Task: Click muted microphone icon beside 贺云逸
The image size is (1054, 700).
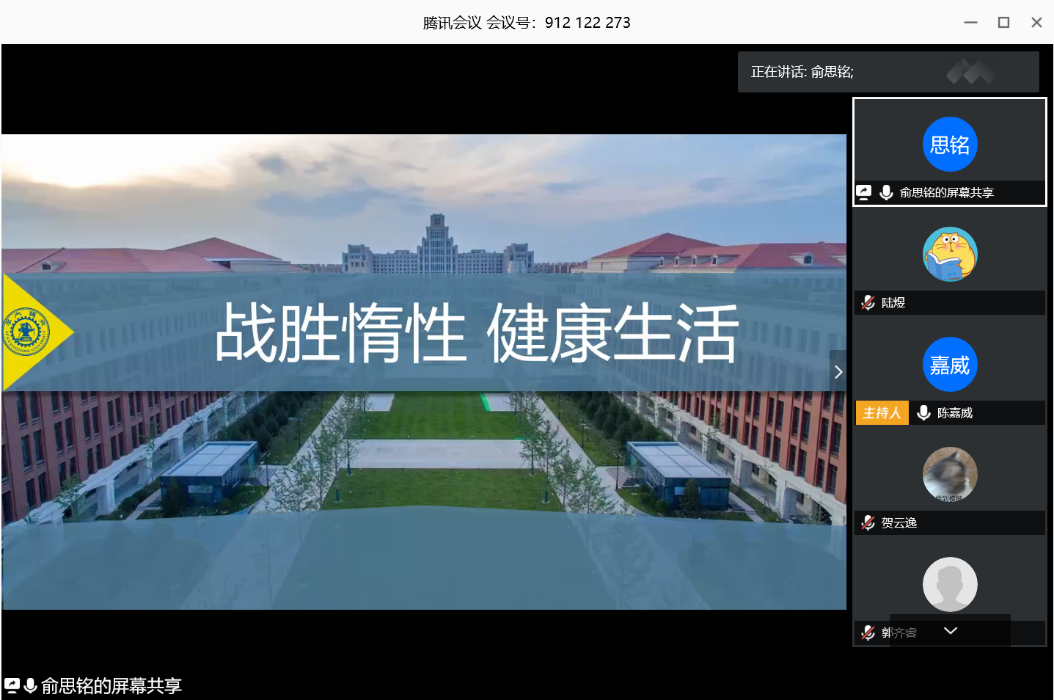Action: click(868, 522)
